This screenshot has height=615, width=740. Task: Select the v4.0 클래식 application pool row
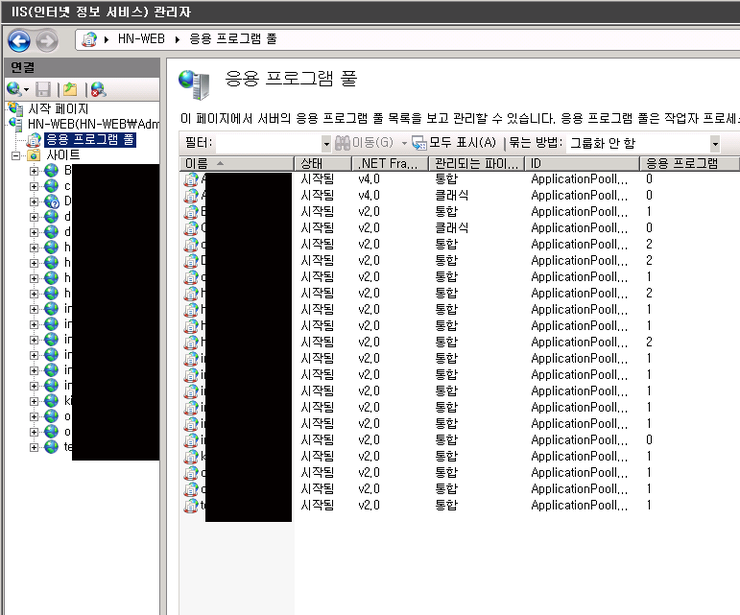click(x=458, y=195)
